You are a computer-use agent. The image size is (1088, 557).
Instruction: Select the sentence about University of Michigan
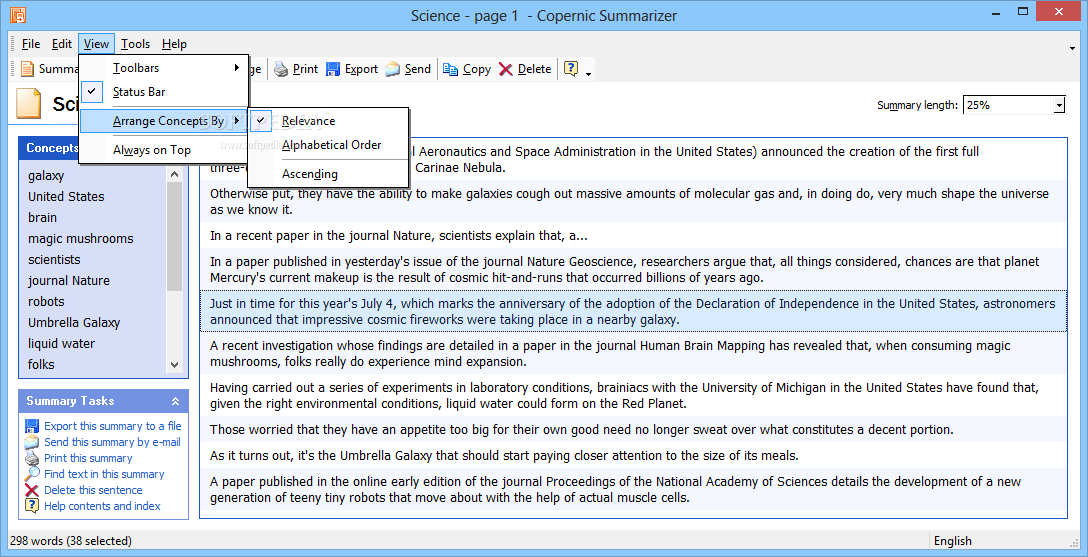[x=634, y=395]
